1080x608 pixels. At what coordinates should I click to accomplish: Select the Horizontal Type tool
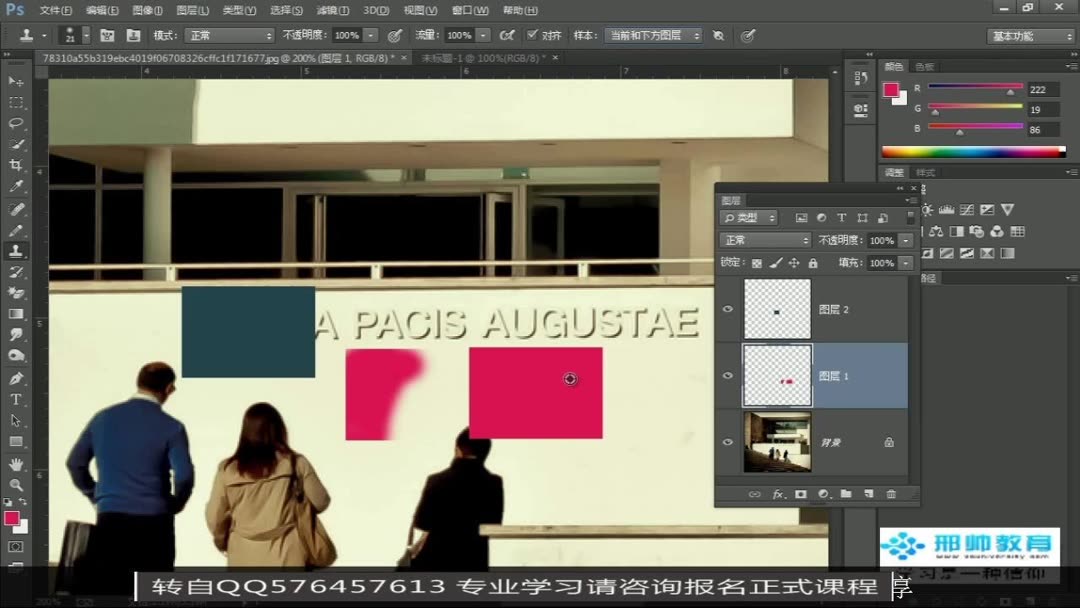pyautogui.click(x=16, y=399)
